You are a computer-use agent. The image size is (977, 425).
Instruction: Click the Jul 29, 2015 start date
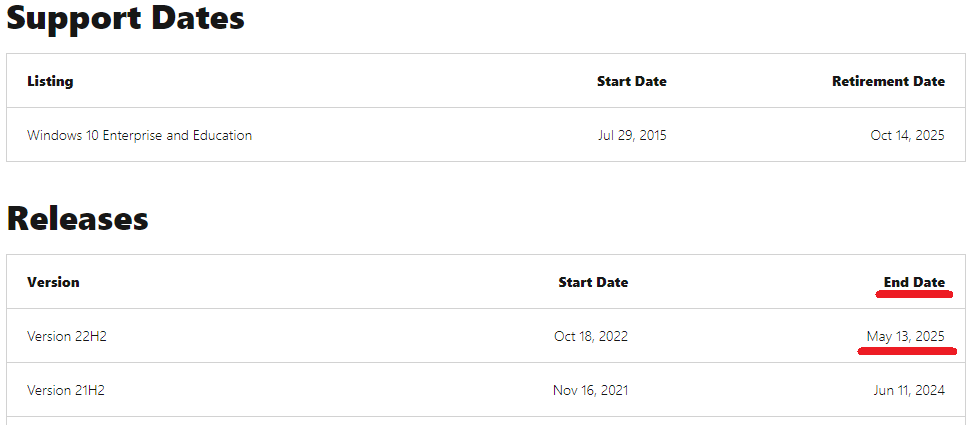pos(631,135)
